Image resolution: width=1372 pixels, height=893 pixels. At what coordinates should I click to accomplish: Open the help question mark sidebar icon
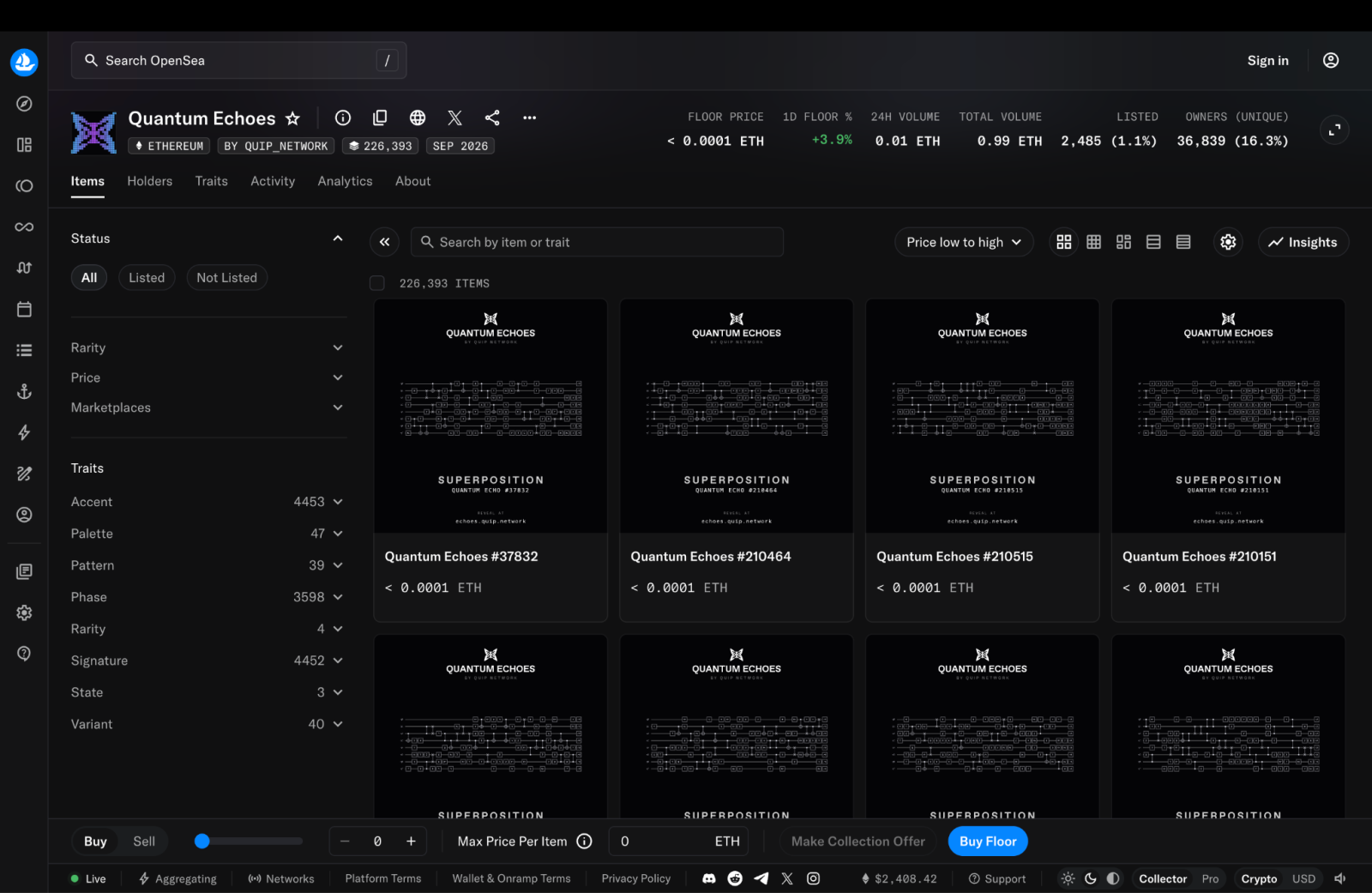(24, 654)
